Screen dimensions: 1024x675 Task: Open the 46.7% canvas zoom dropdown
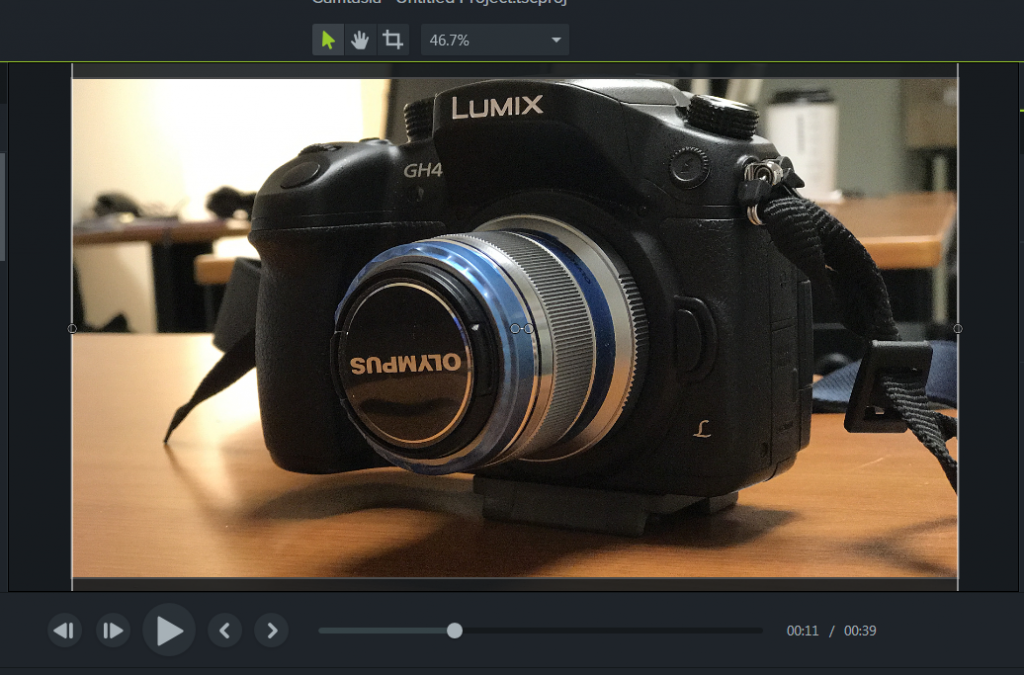(x=495, y=40)
